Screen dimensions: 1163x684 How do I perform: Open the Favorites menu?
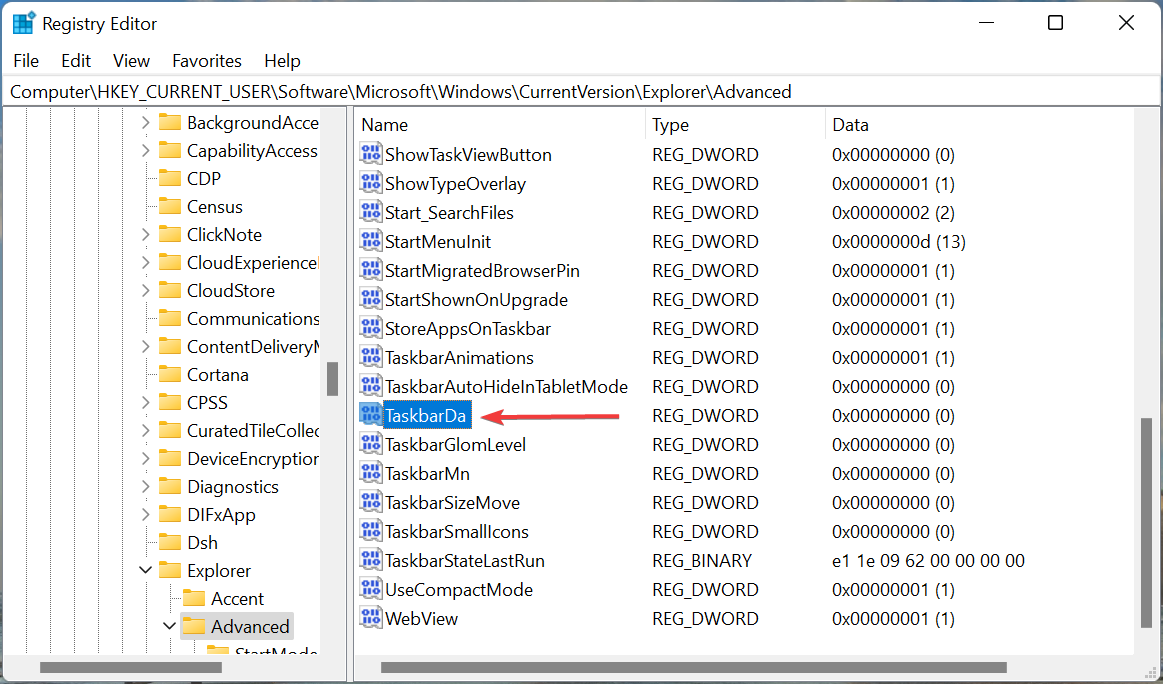(207, 61)
